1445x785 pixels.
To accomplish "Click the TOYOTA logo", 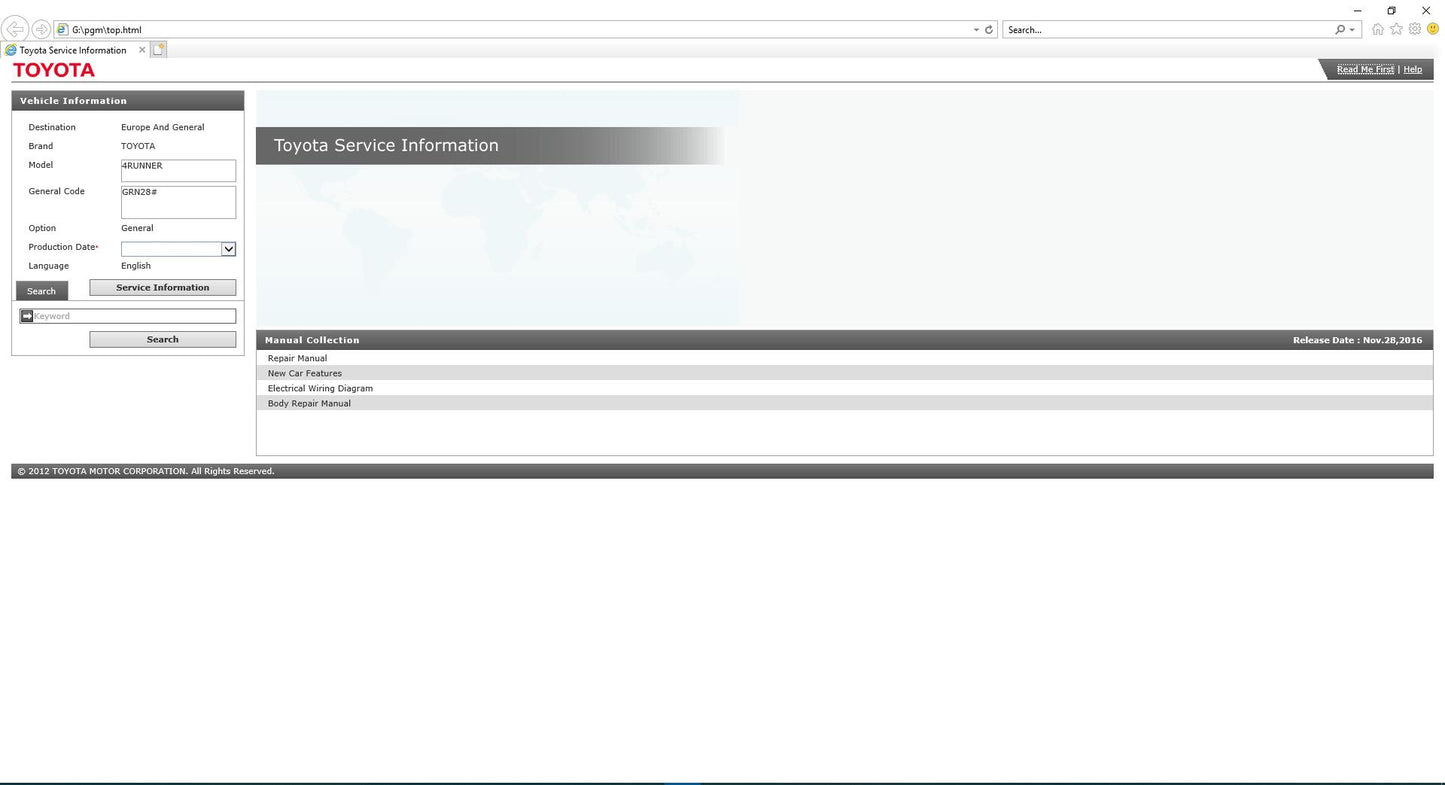I will coord(54,70).
